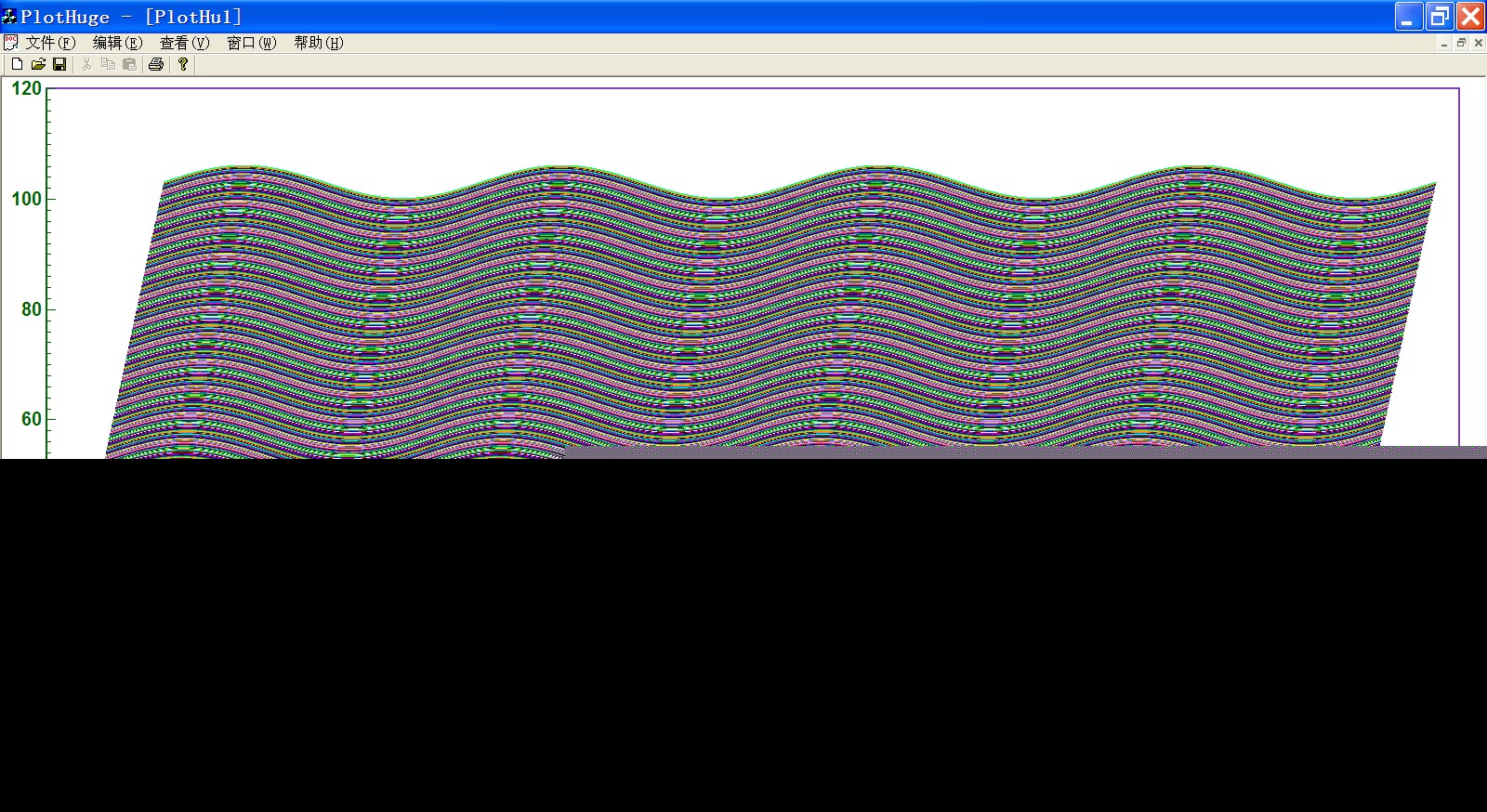Minimize the PlotHu1 child document window
Image resolution: width=1487 pixels, height=812 pixels.
[x=1444, y=44]
